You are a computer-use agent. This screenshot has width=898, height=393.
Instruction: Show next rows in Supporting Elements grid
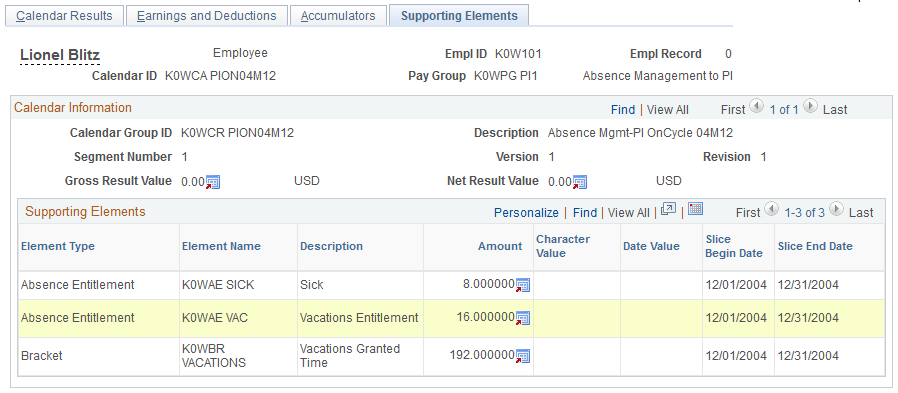(x=837, y=210)
